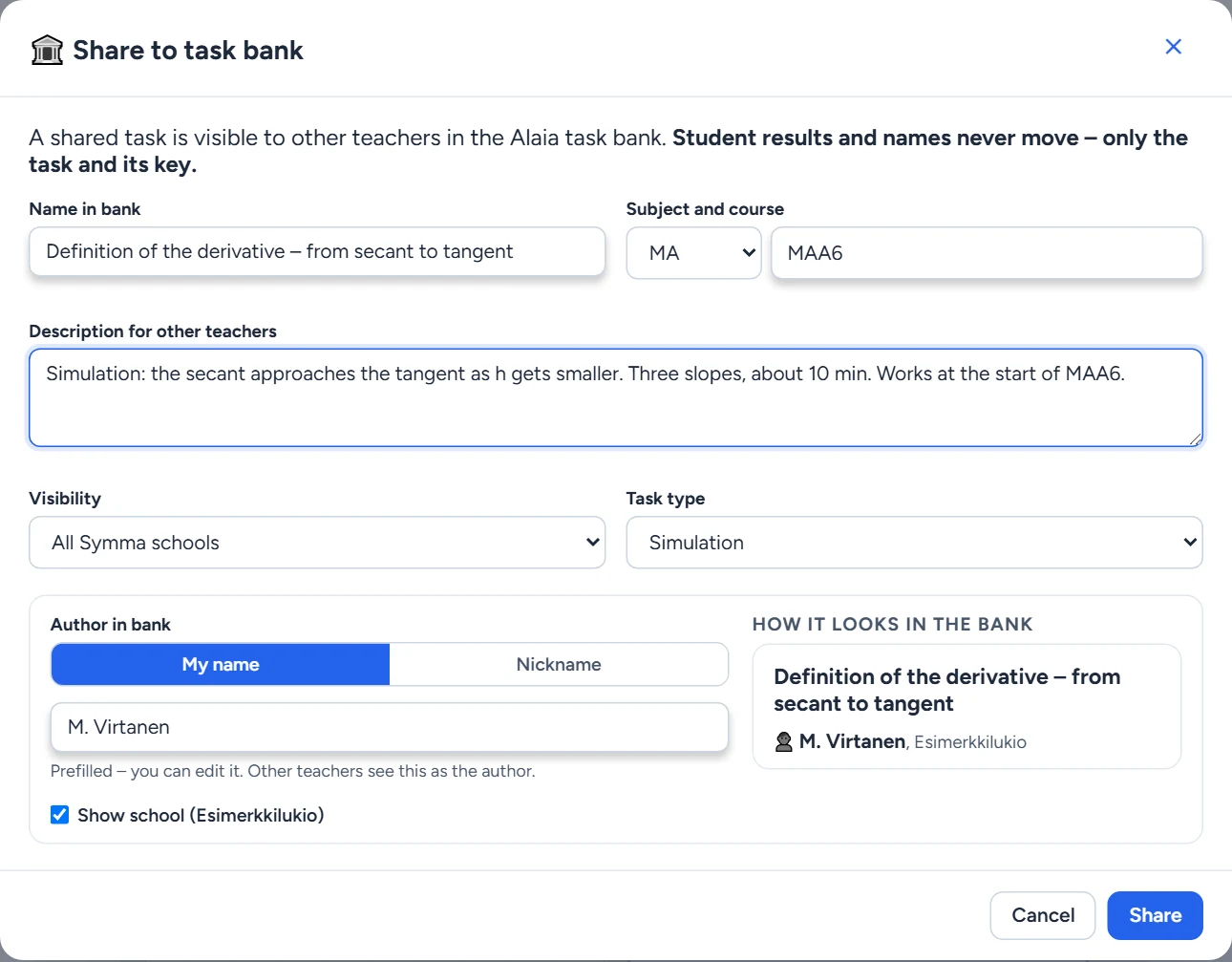1232x962 pixels.
Task: Click the 'Subject and course' label
Action: [x=705, y=209]
